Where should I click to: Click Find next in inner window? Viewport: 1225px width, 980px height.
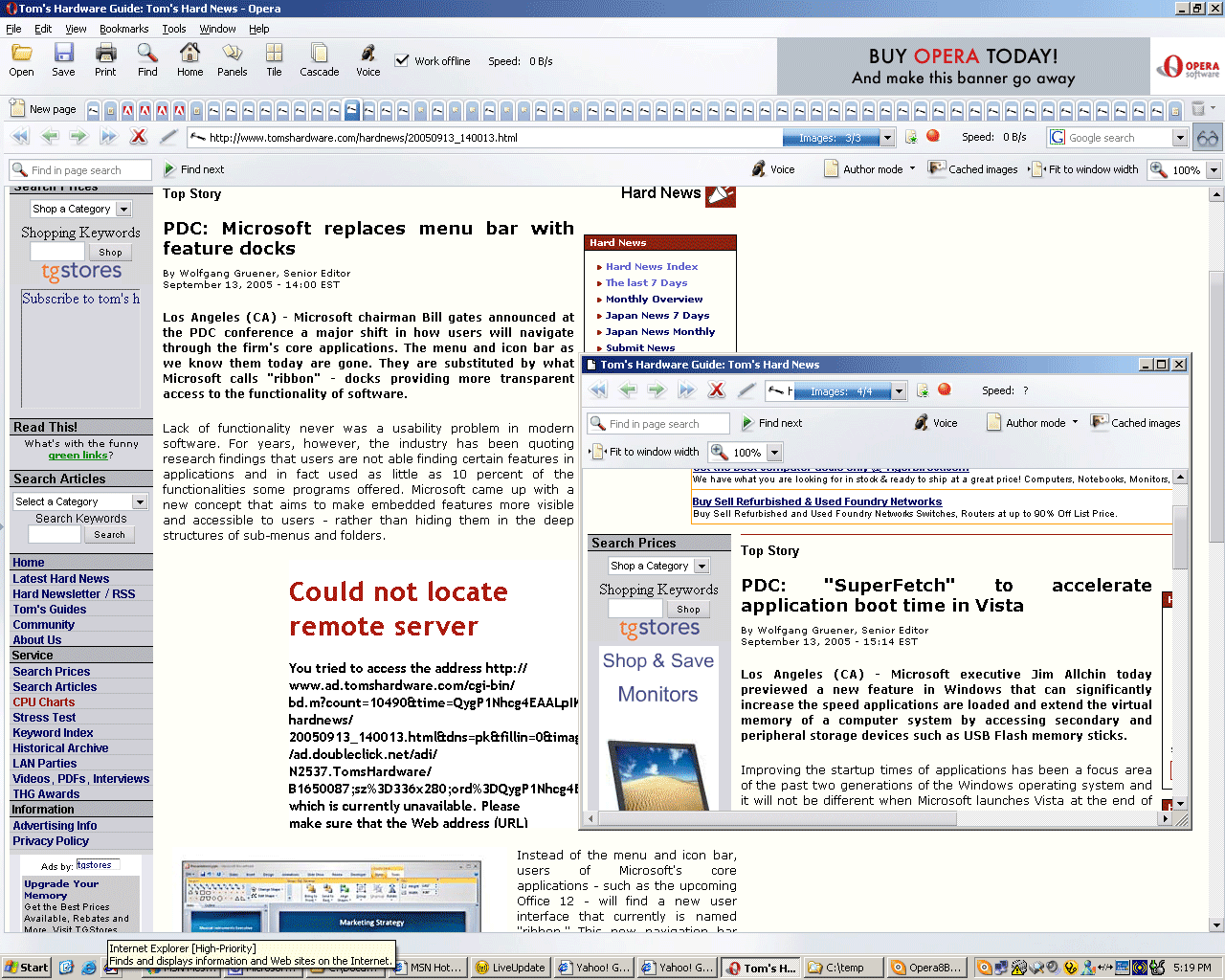click(x=771, y=423)
